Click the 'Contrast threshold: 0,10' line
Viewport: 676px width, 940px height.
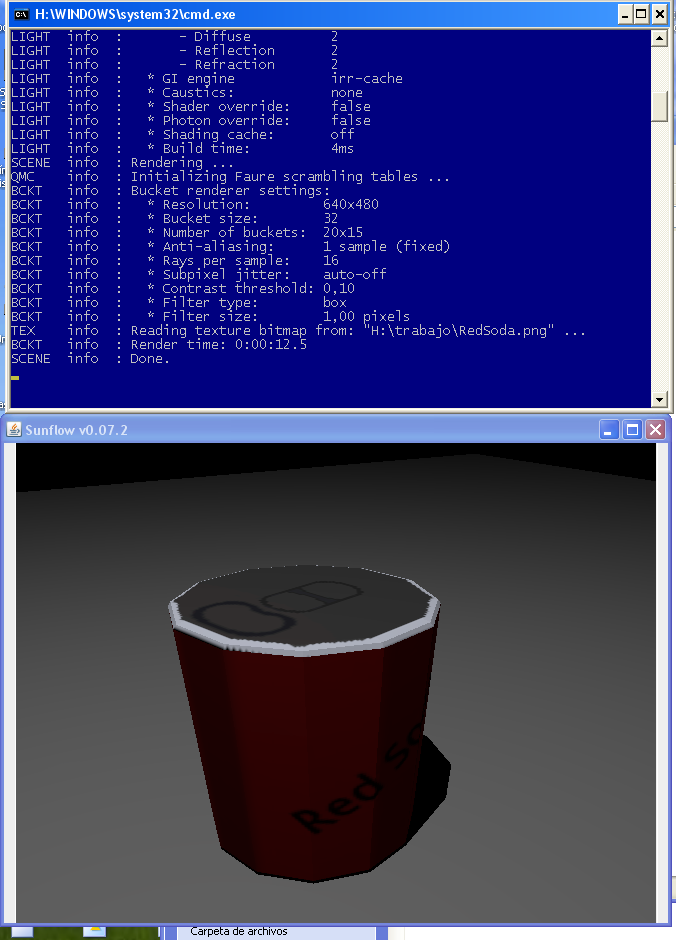coord(183,288)
